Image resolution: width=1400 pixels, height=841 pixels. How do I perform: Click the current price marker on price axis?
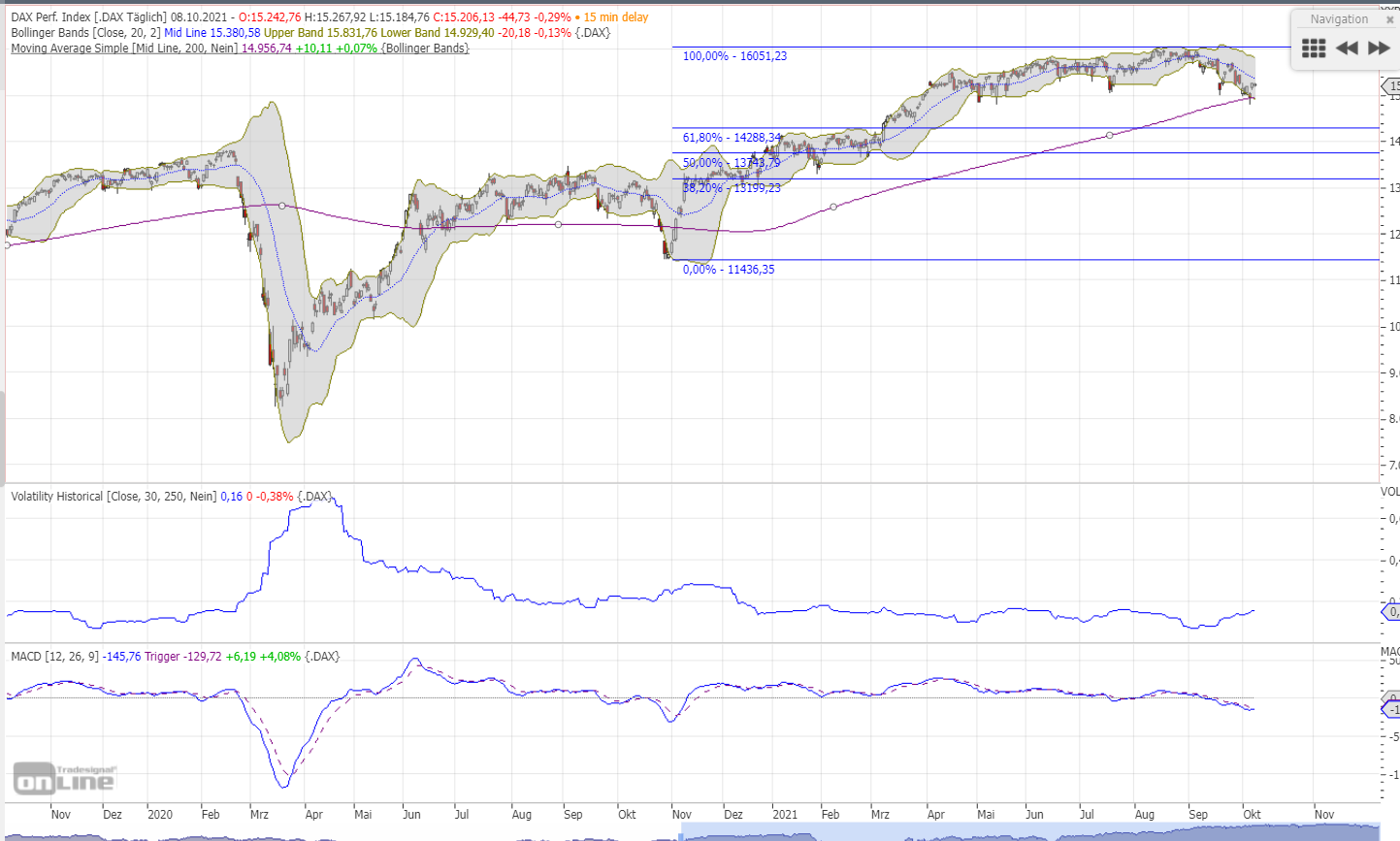(x=1391, y=87)
